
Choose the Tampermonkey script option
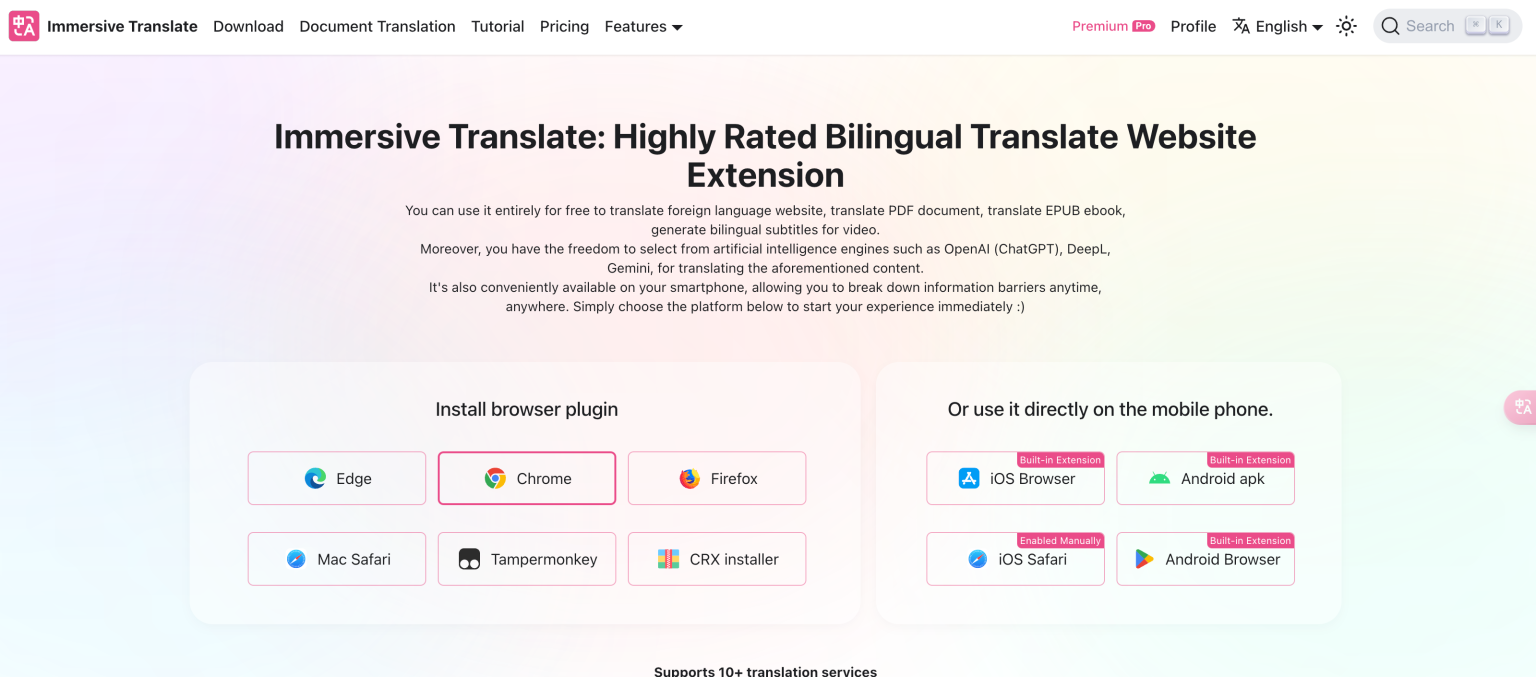[527, 559]
